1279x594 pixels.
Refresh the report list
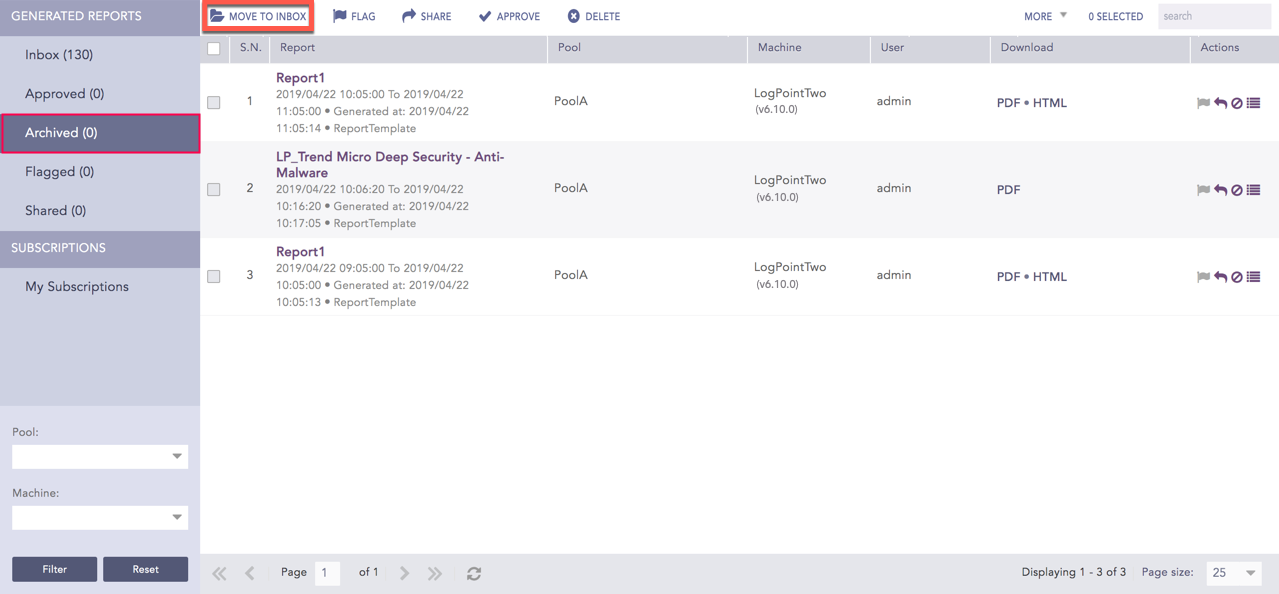tap(473, 573)
